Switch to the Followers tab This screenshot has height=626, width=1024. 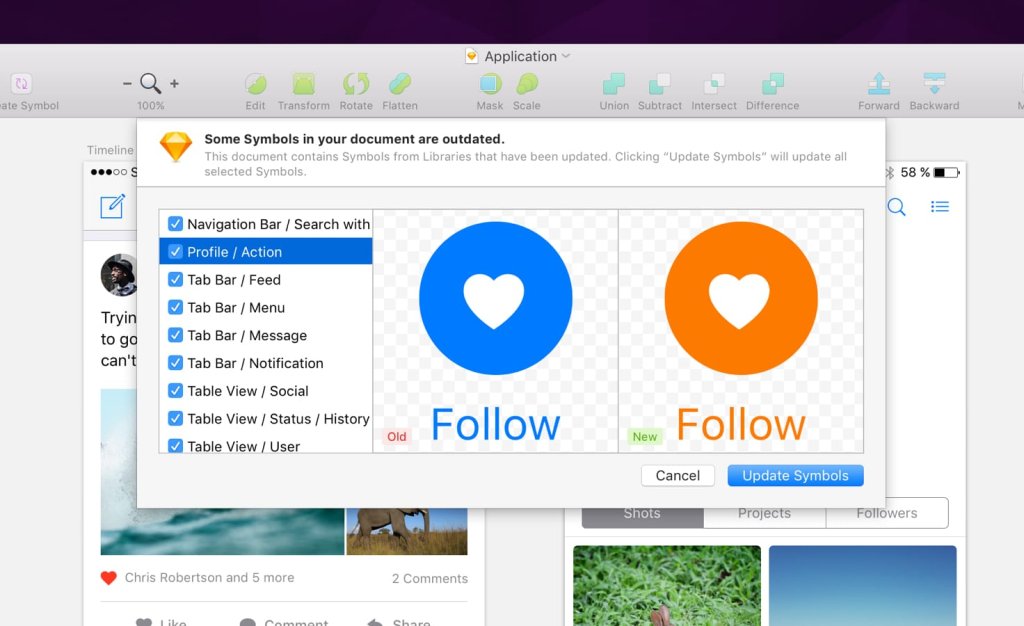pos(887,513)
